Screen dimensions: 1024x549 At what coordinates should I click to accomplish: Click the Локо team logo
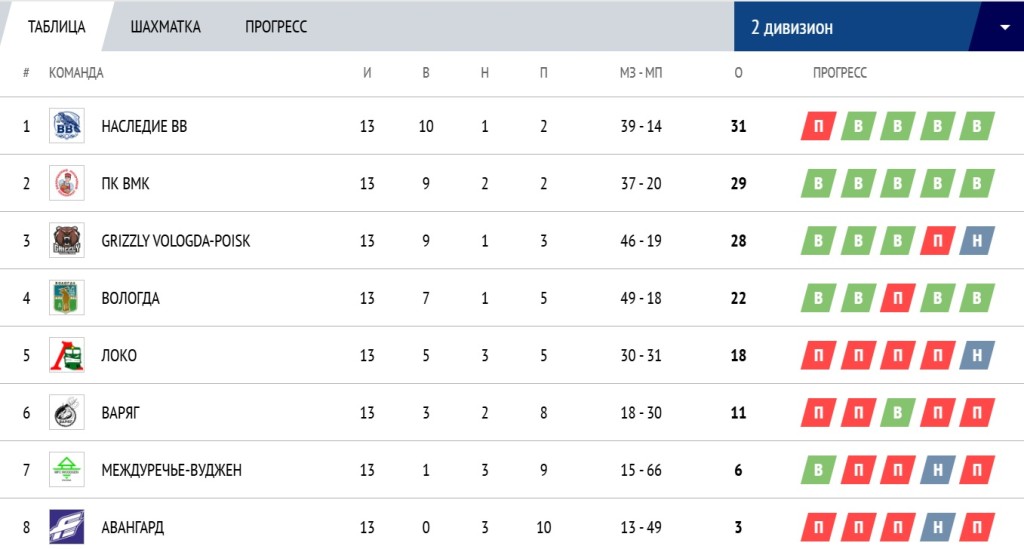tap(67, 355)
